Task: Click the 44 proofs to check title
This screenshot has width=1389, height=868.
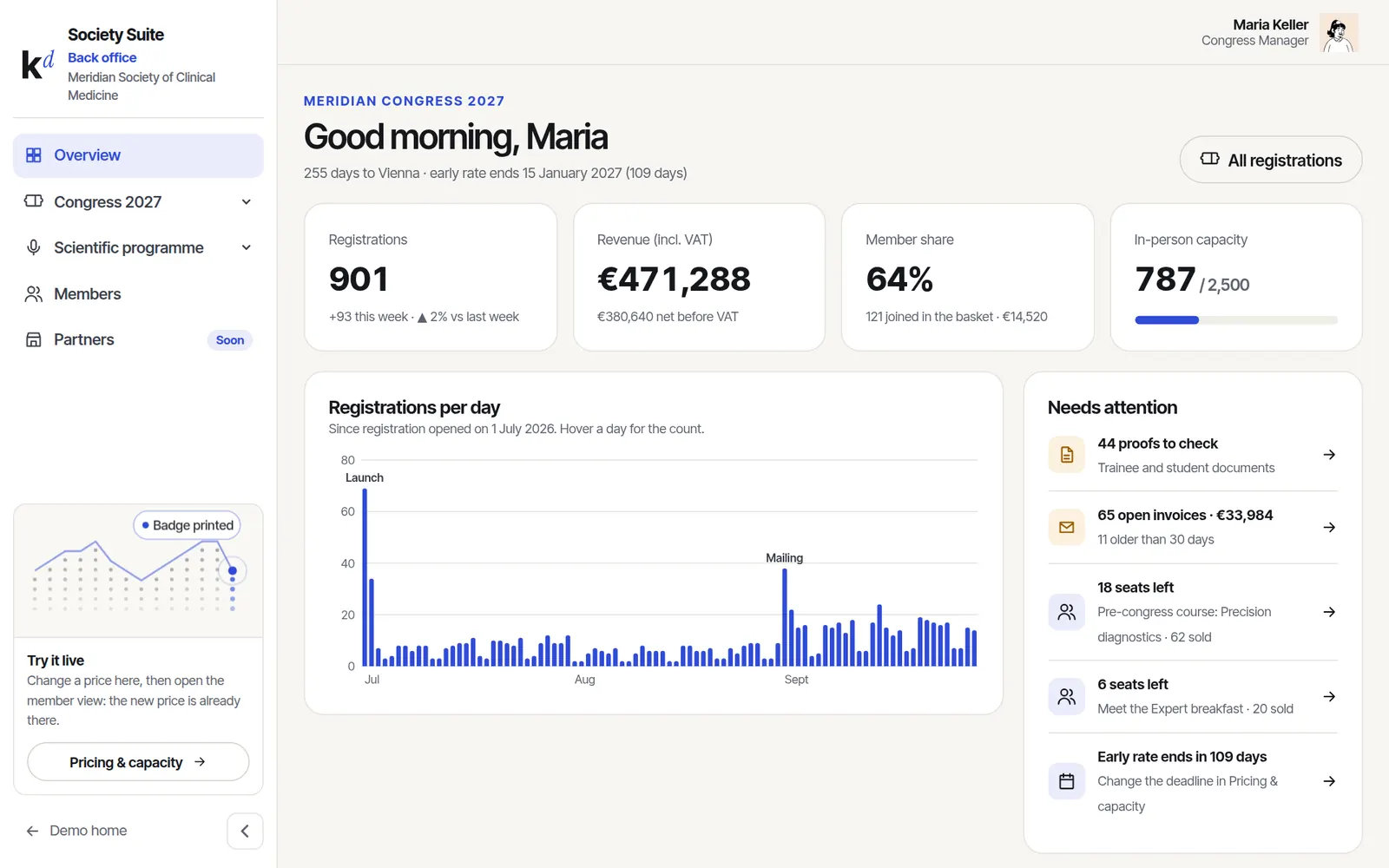Action: (x=1157, y=444)
